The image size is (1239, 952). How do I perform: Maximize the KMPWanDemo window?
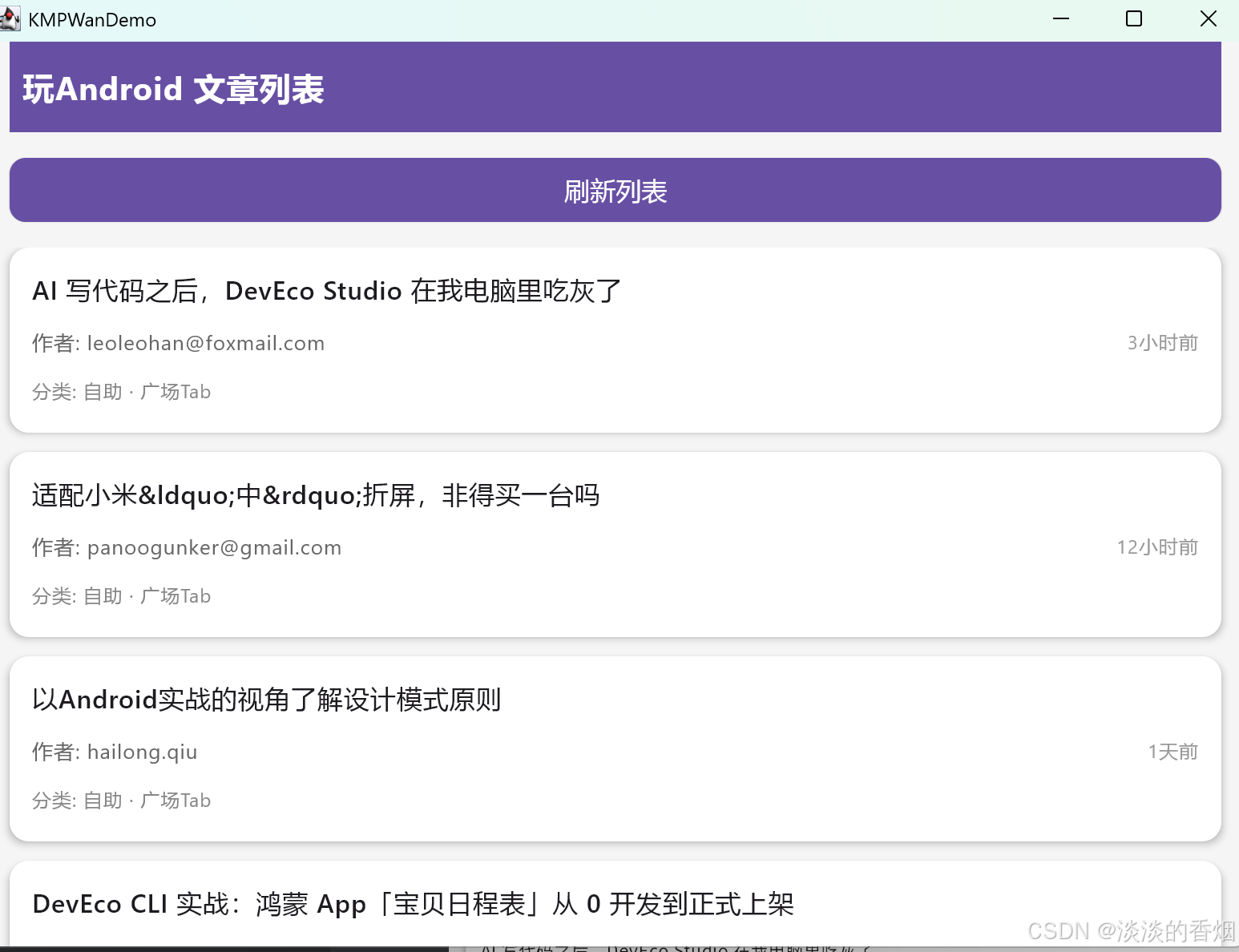coord(1134,19)
